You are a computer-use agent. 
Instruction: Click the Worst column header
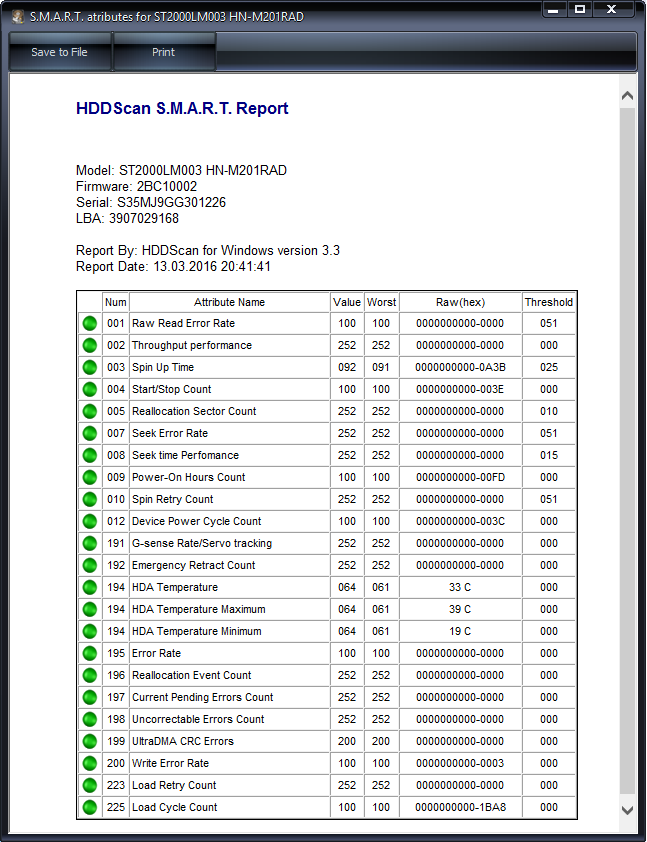(x=381, y=302)
